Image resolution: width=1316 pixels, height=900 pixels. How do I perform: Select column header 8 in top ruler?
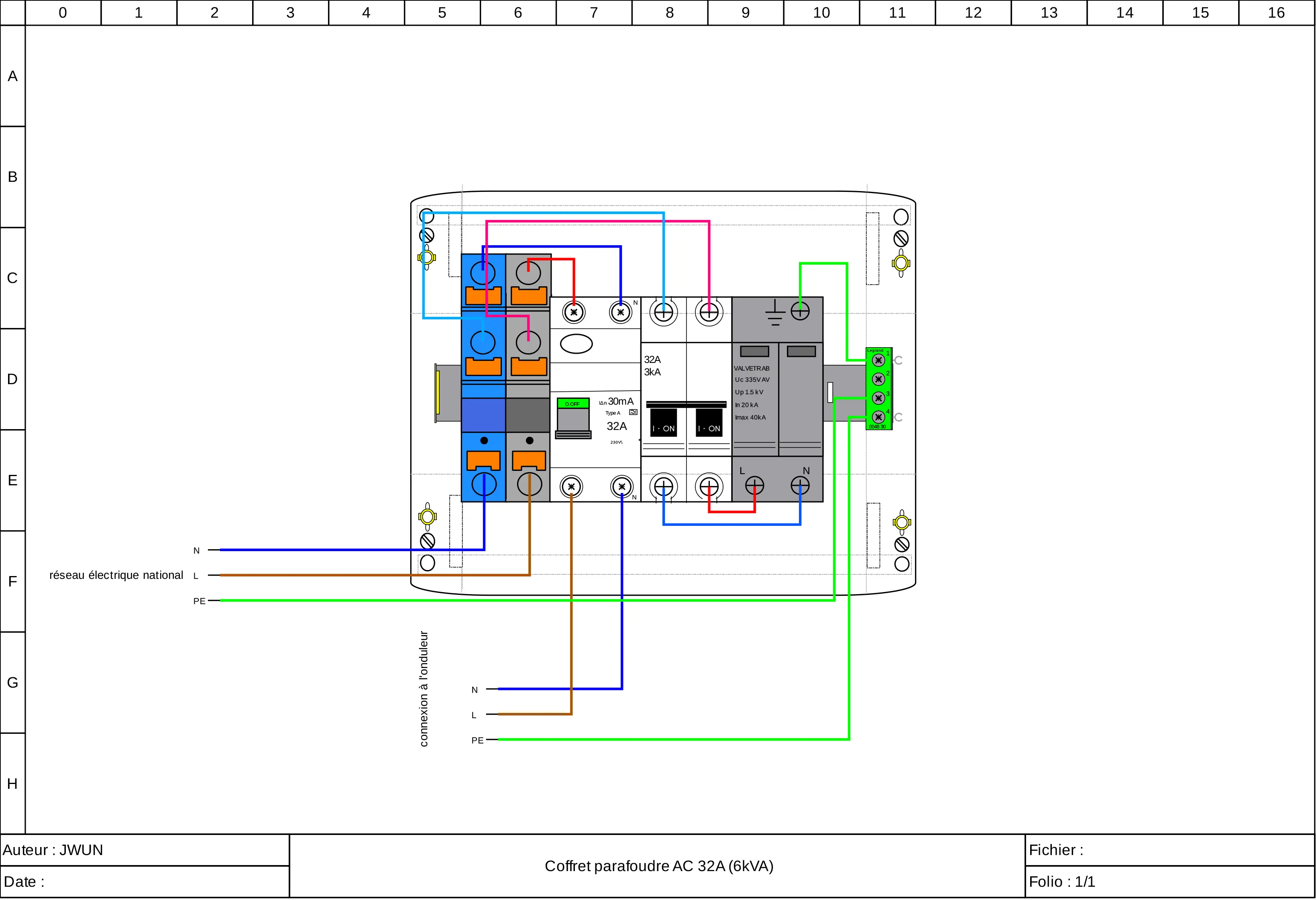(669, 12)
